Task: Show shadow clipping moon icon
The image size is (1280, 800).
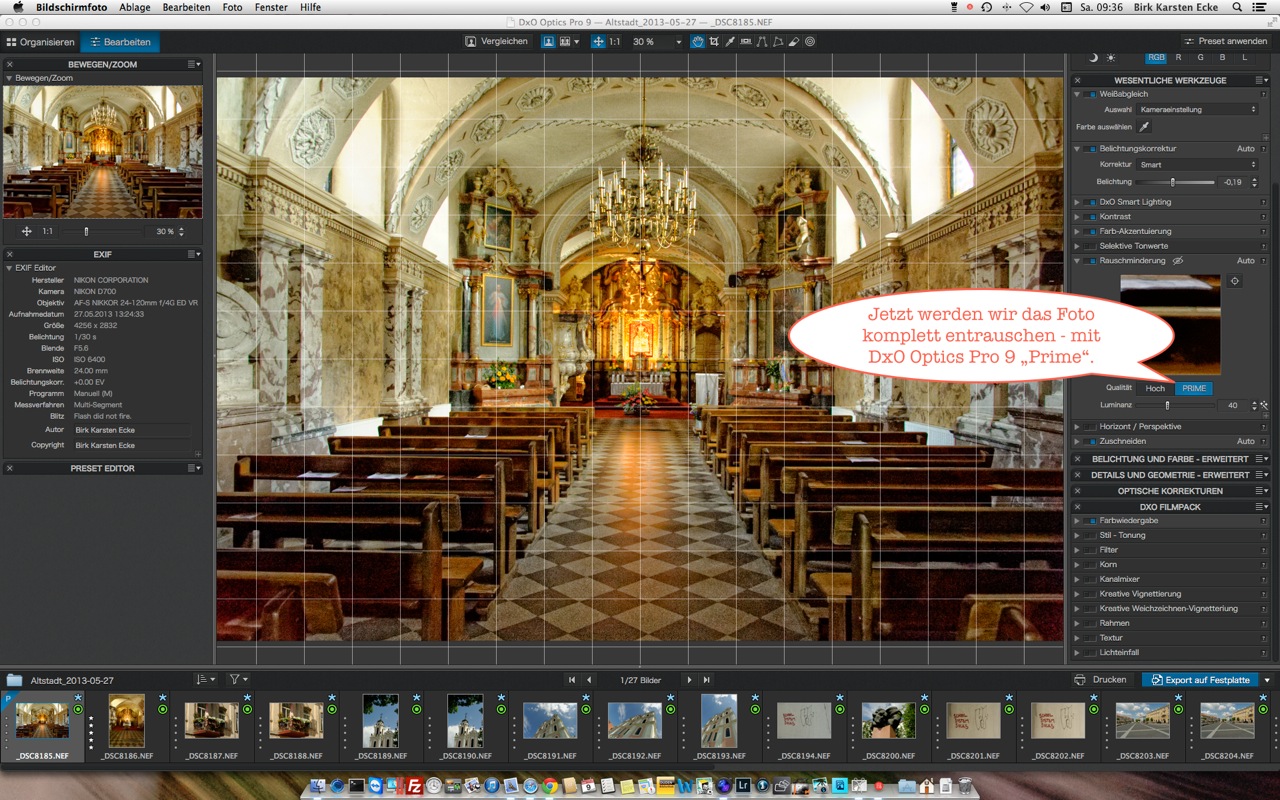Action: coord(1093,58)
